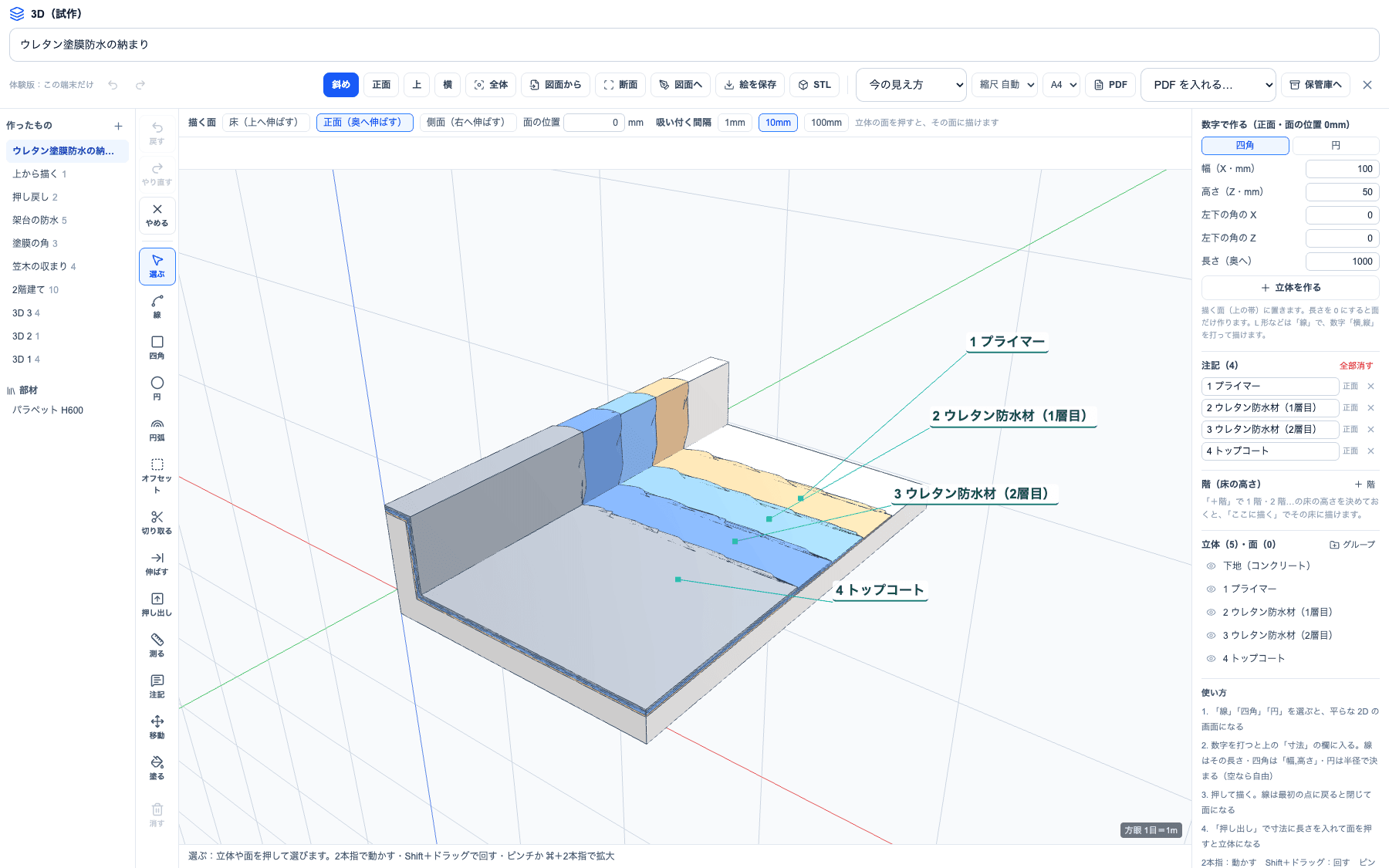This screenshot has width=1389, height=868.
Task: Click the 面の位置 mm input field
Action: [593, 123]
